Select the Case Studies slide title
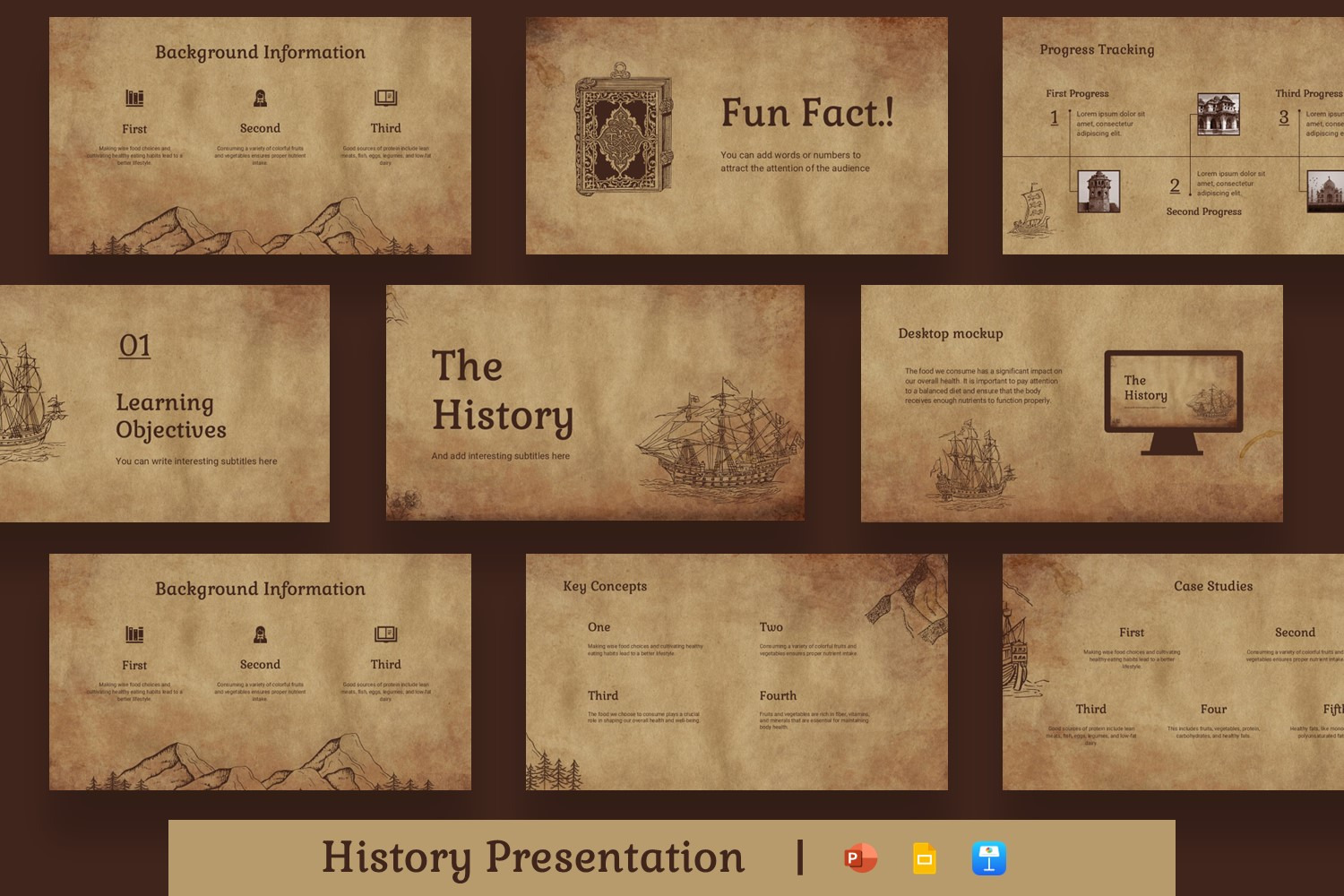Image resolution: width=1344 pixels, height=896 pixels. (x=1212, y=586)
